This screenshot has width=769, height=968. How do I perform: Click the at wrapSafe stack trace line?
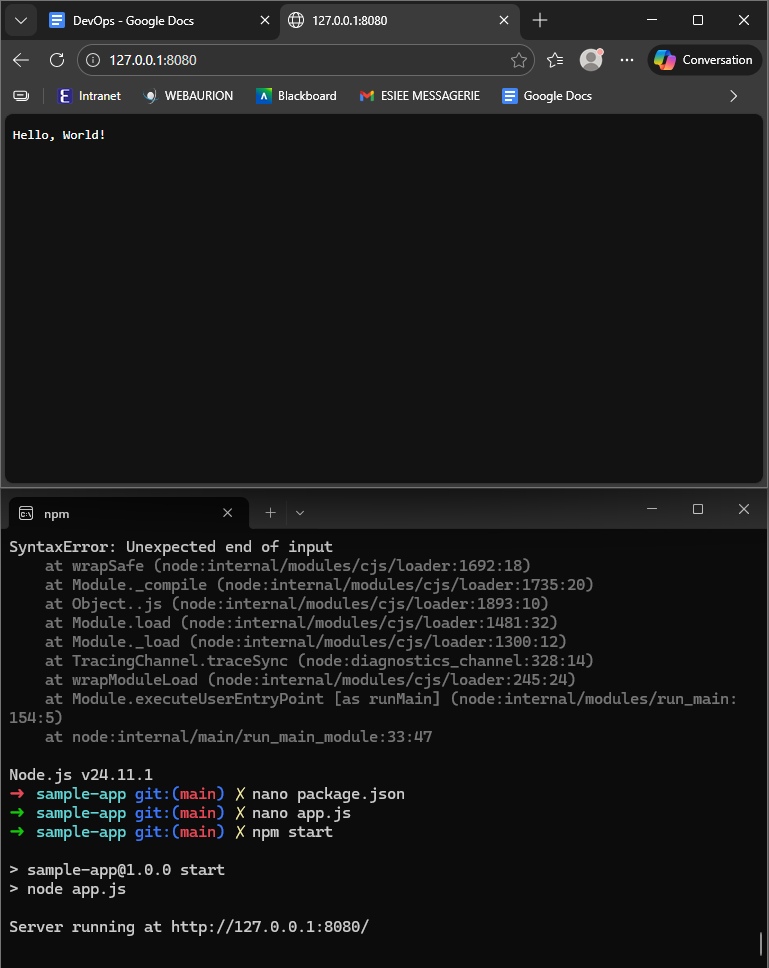pyautogui.click(x=288, y=566)
